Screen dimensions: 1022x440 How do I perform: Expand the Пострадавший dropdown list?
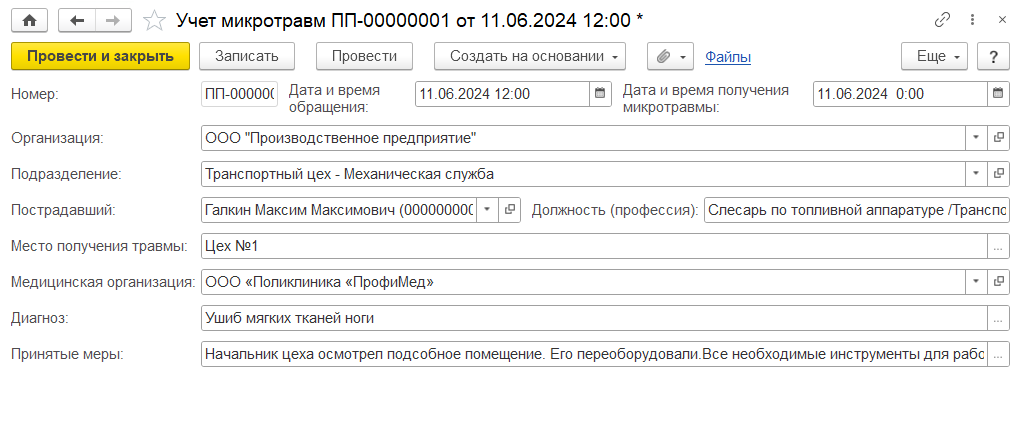(486, 210)
